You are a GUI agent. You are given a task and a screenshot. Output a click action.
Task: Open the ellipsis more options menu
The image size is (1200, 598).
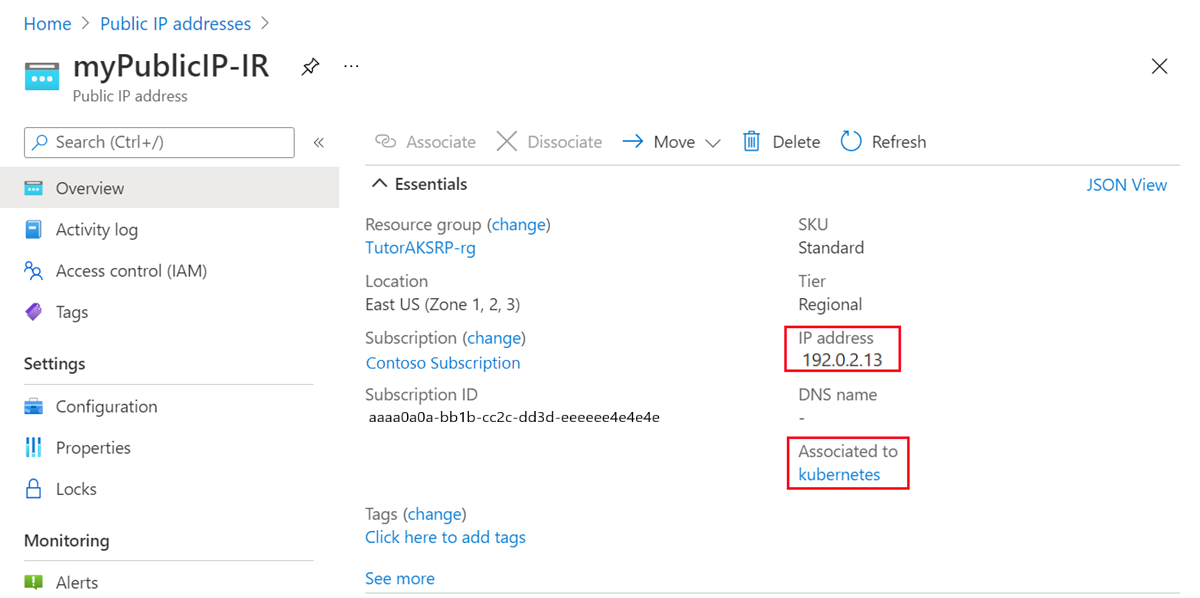[351, 66]
